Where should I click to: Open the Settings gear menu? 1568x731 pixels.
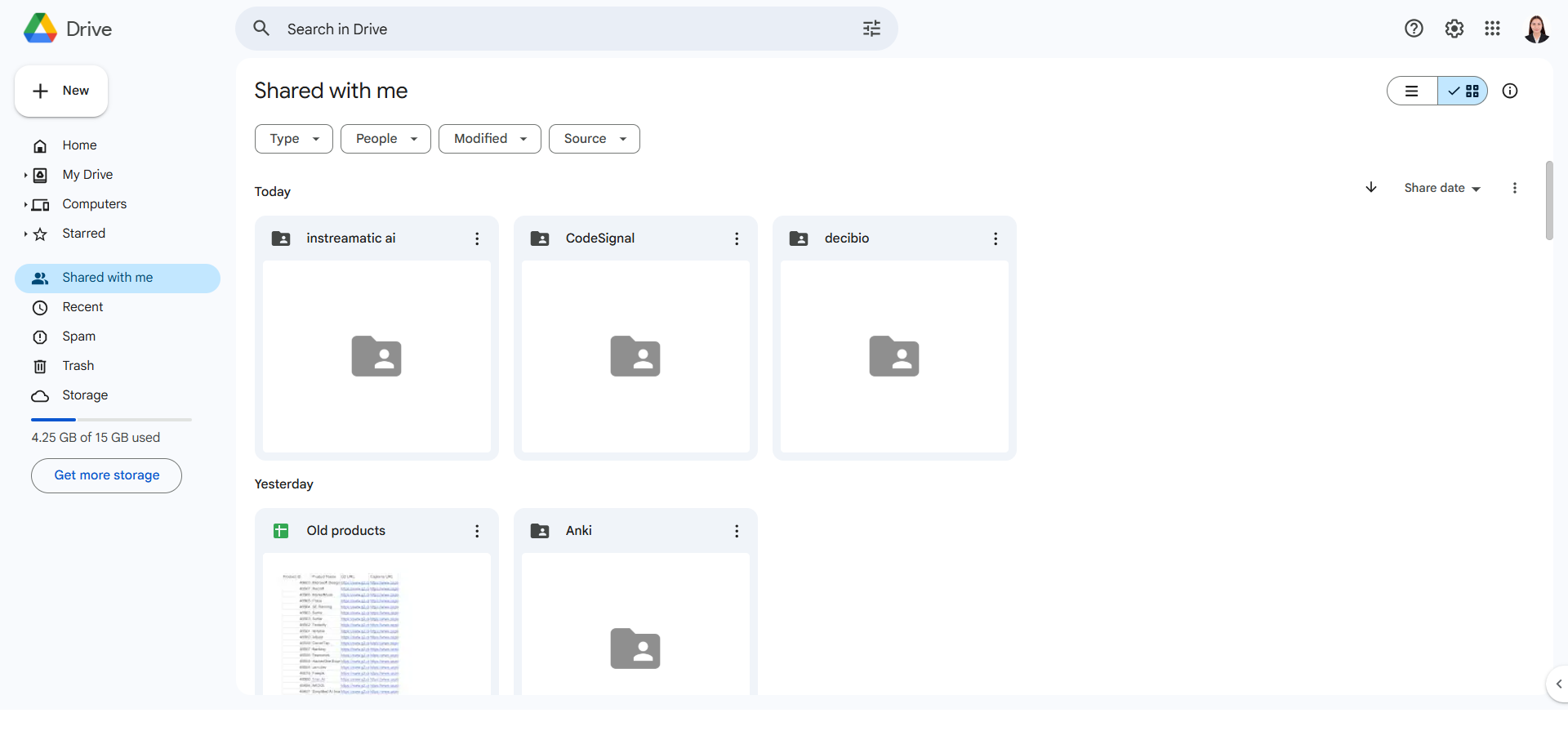pyautogui.click(x=1454, y=29)
